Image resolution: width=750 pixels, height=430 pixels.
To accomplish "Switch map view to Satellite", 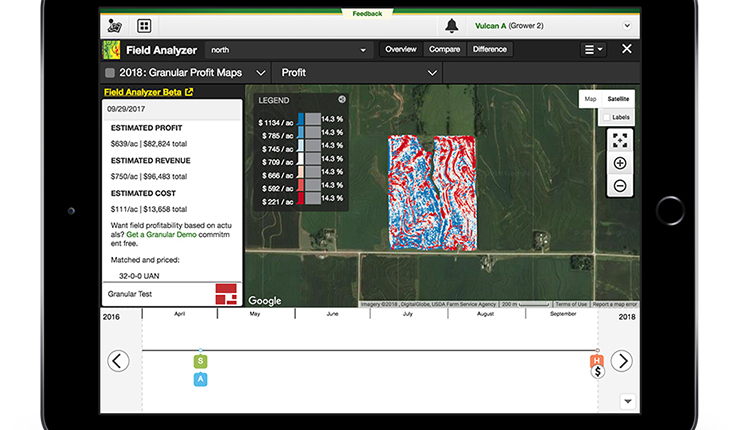I will click(618, 99).
